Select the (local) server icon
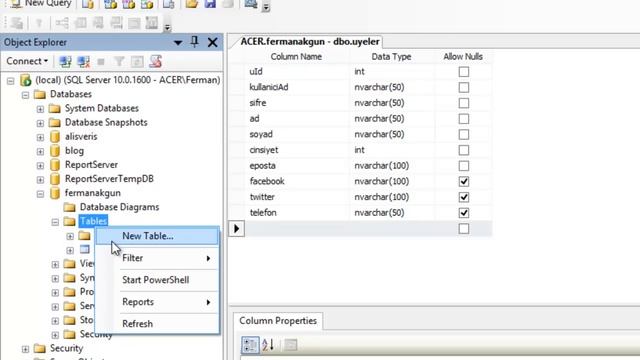Viewport: 640px width, 360px height. [x=25, y=80]
